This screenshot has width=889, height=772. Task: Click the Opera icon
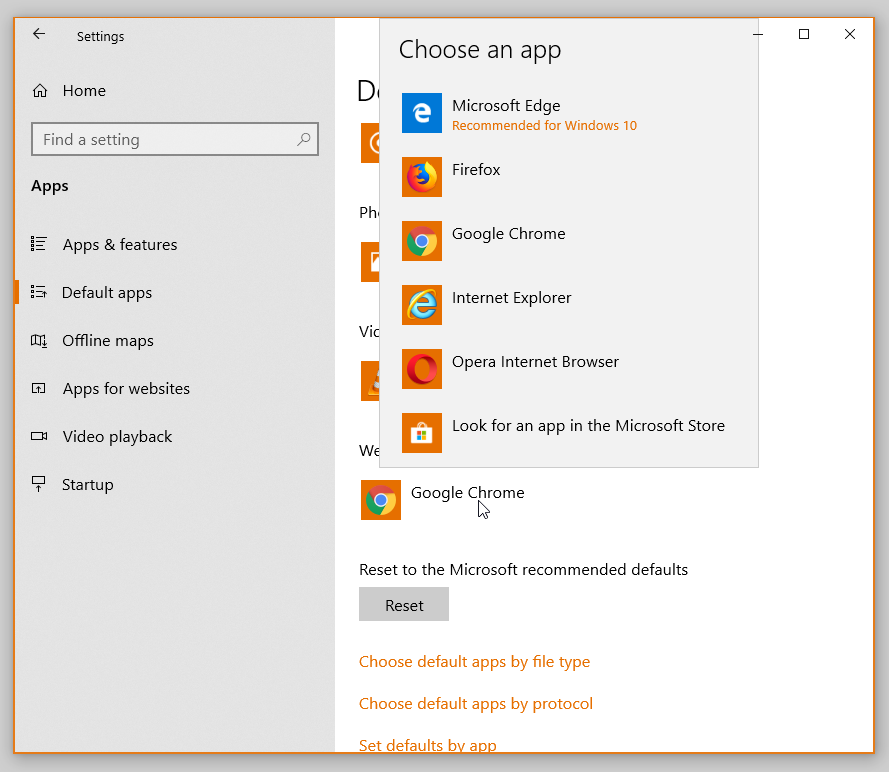422,369
